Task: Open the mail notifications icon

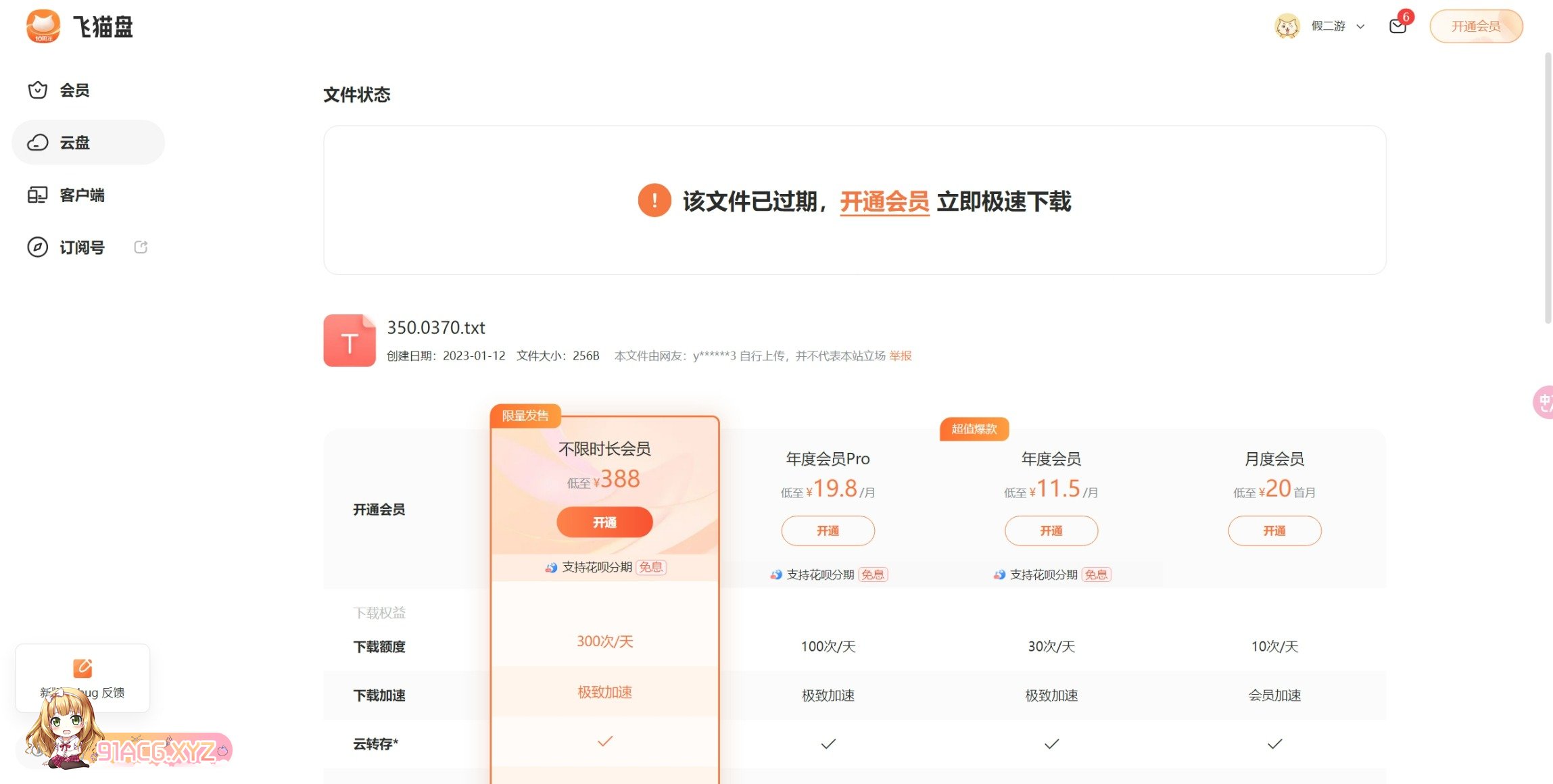Action: 1397,26
